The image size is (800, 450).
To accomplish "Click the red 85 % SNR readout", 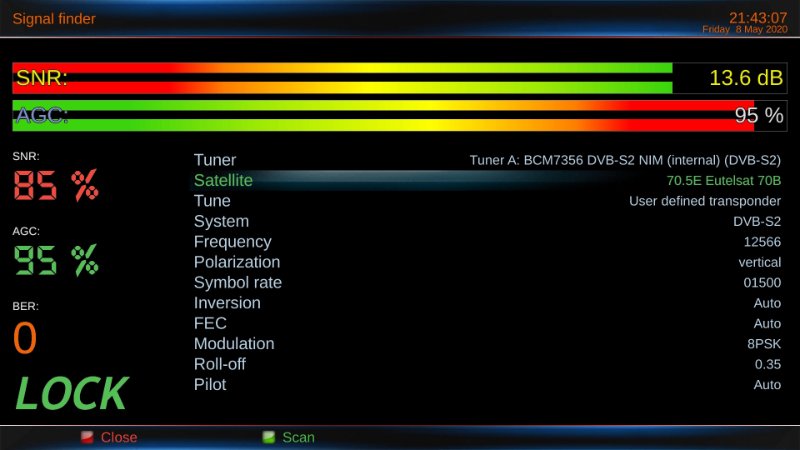I will 56,185.
